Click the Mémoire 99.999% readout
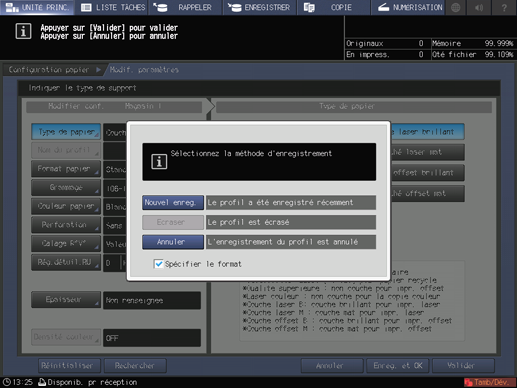The image size is (517, 388). click(x=473, y=44)
